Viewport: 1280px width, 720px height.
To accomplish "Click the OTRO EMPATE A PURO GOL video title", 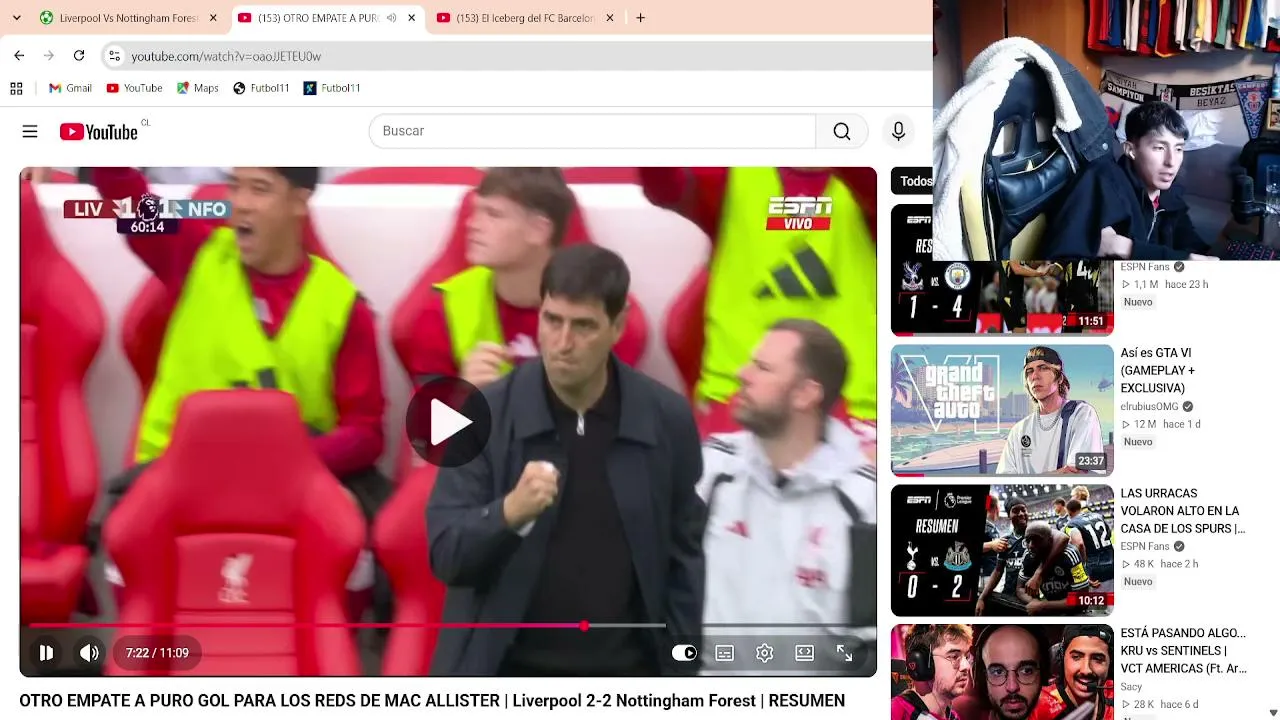I will [432, 701].
